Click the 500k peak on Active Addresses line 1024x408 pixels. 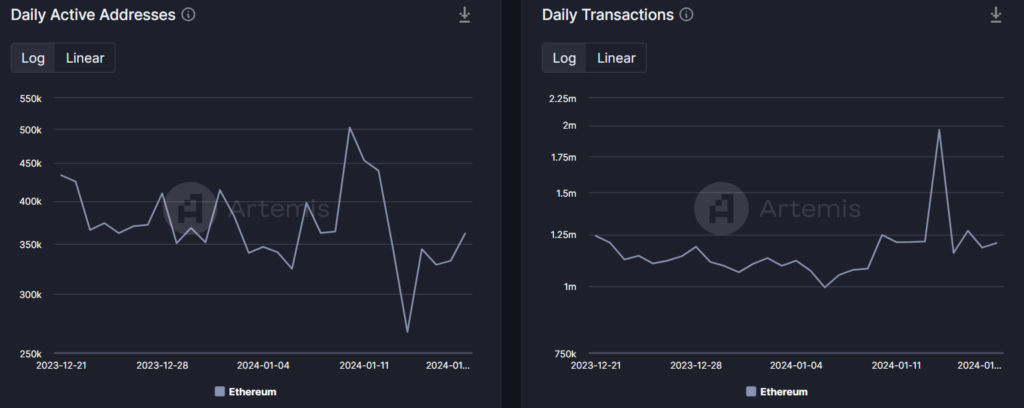point(349,127)
